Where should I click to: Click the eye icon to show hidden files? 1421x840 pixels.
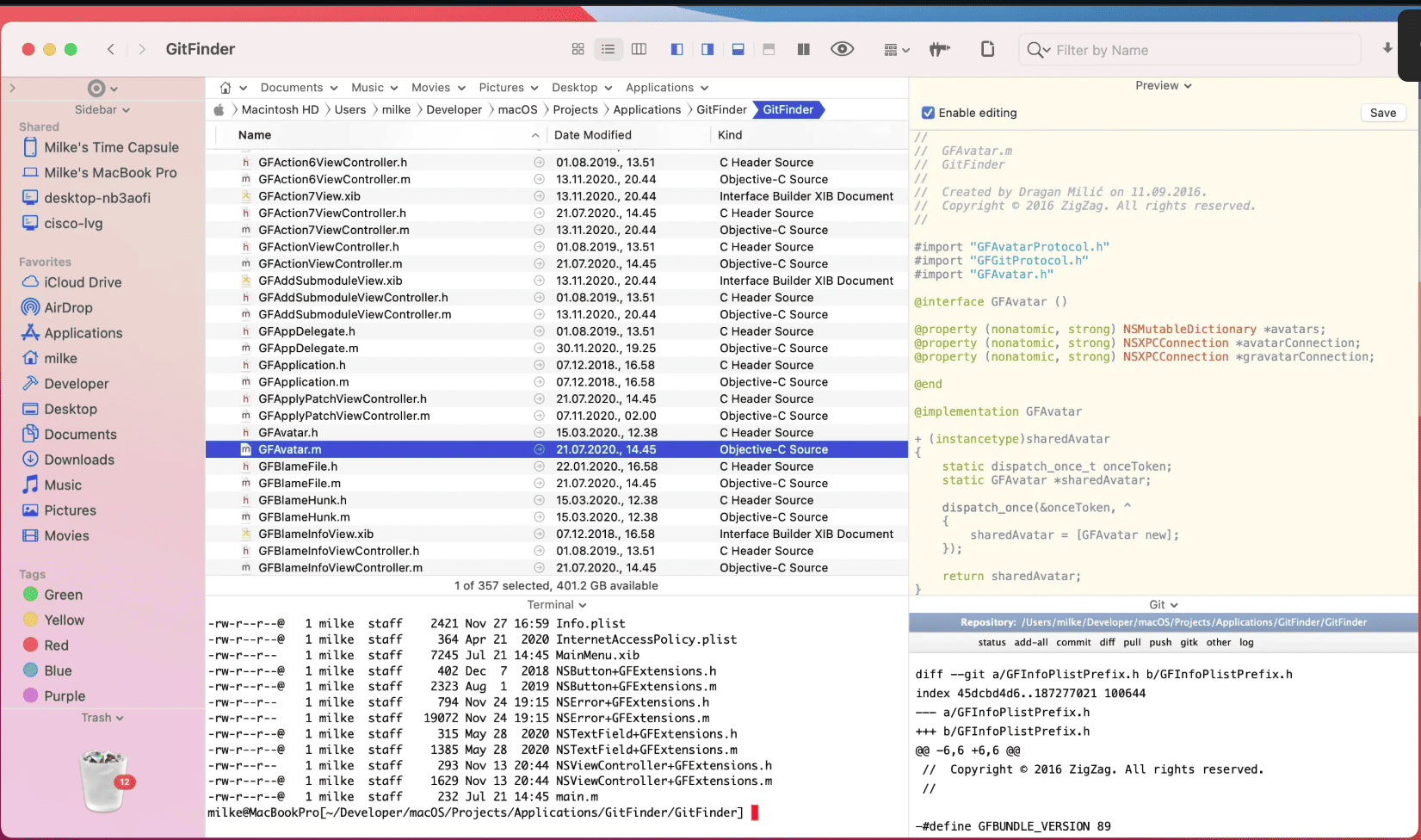tap(842, 49)
